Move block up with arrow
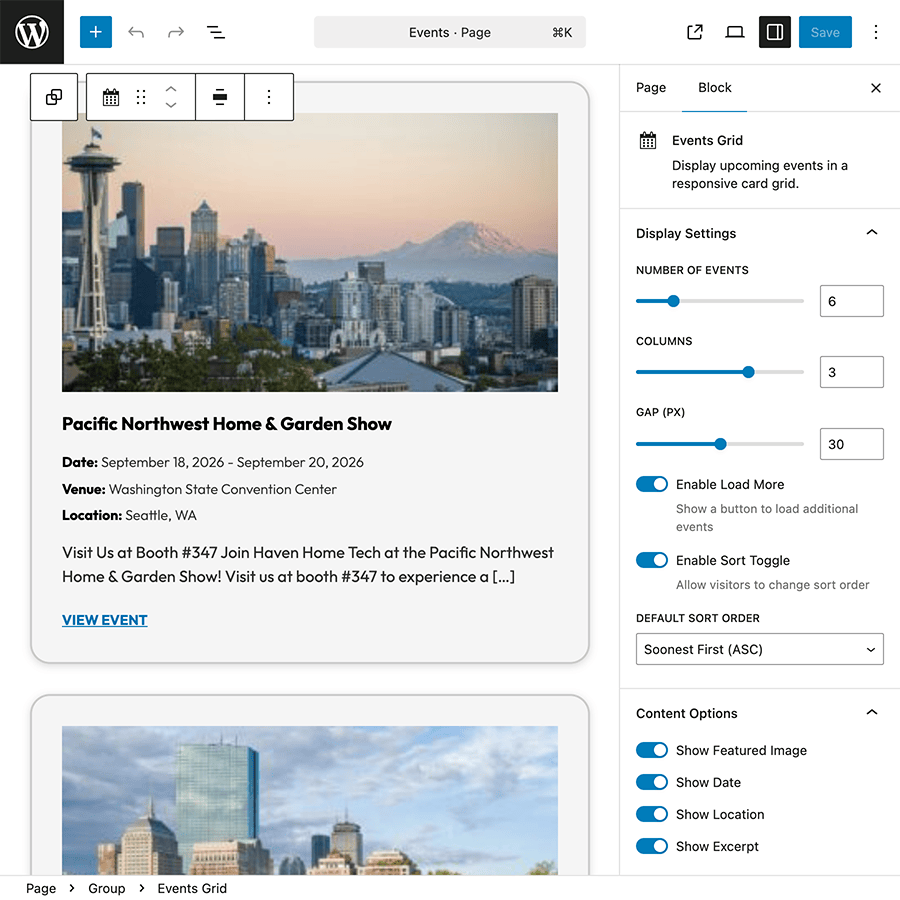 pos(170,89)
